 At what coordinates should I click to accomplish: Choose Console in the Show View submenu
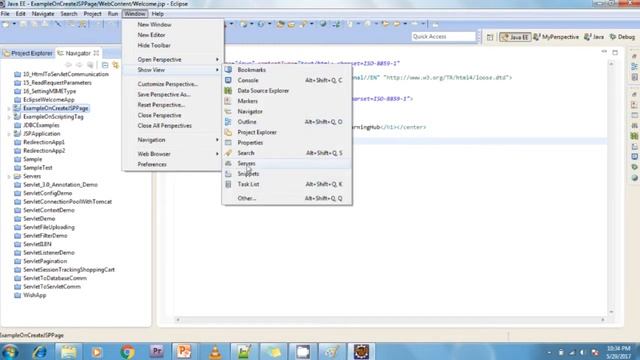tap(287, 80)
